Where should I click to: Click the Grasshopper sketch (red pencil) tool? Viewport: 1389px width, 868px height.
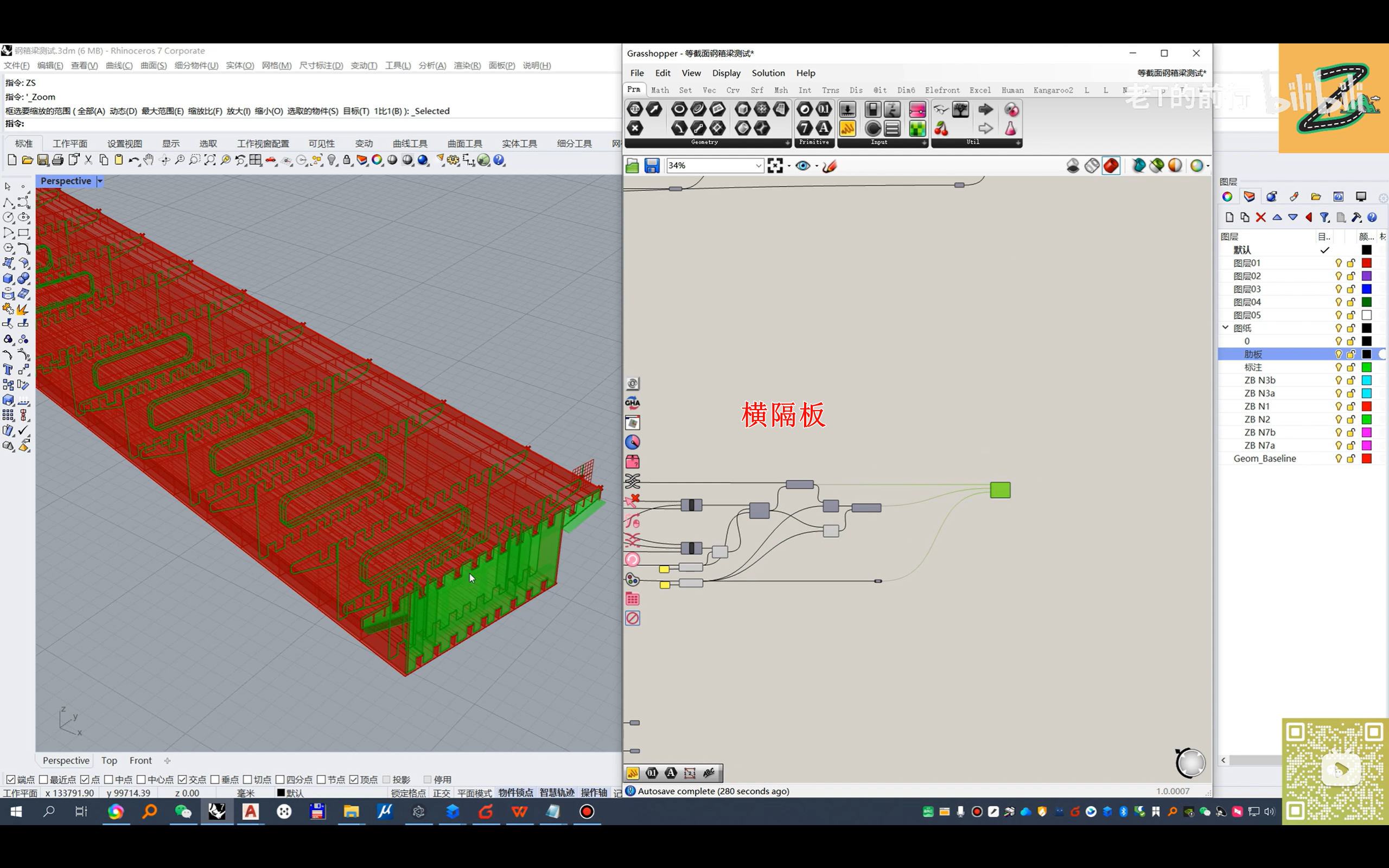tap(830, 166)
